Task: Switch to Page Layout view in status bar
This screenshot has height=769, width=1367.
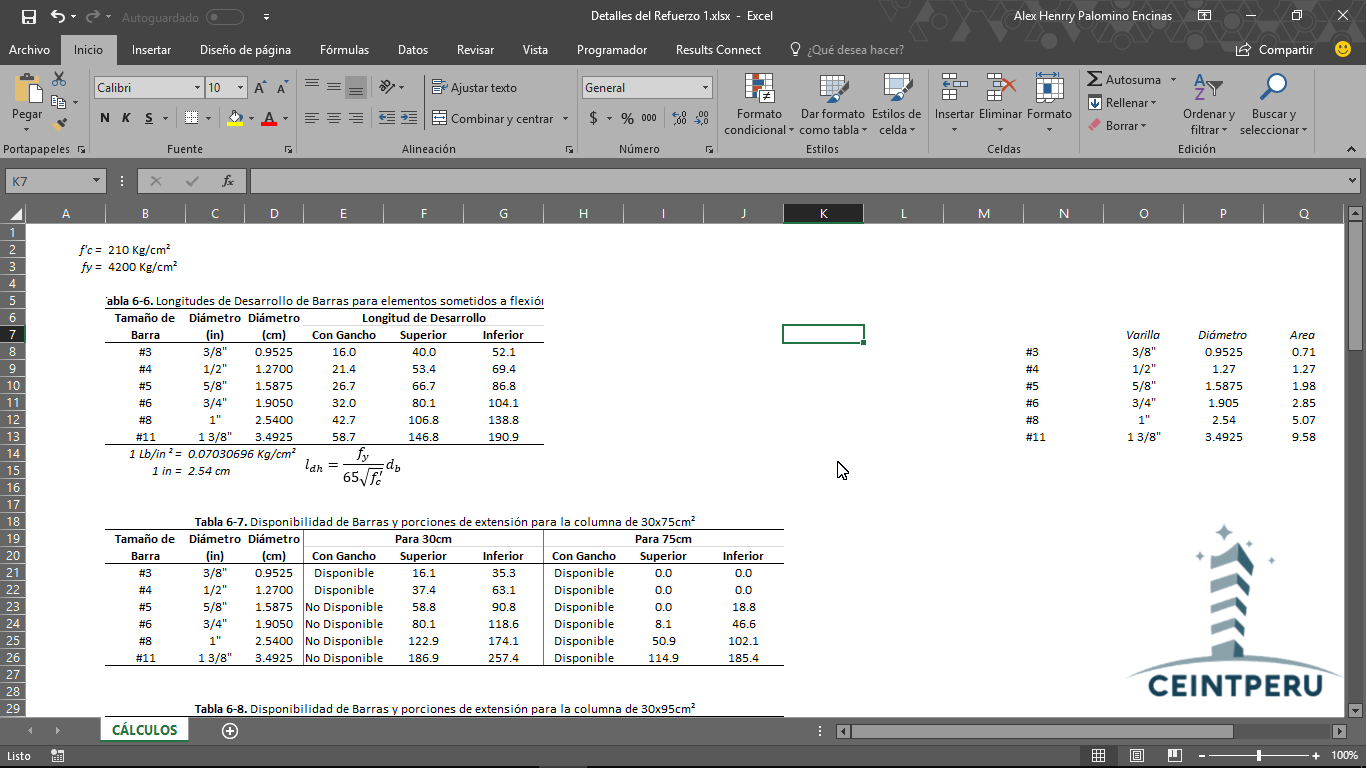Action: tap(1137, 756)
